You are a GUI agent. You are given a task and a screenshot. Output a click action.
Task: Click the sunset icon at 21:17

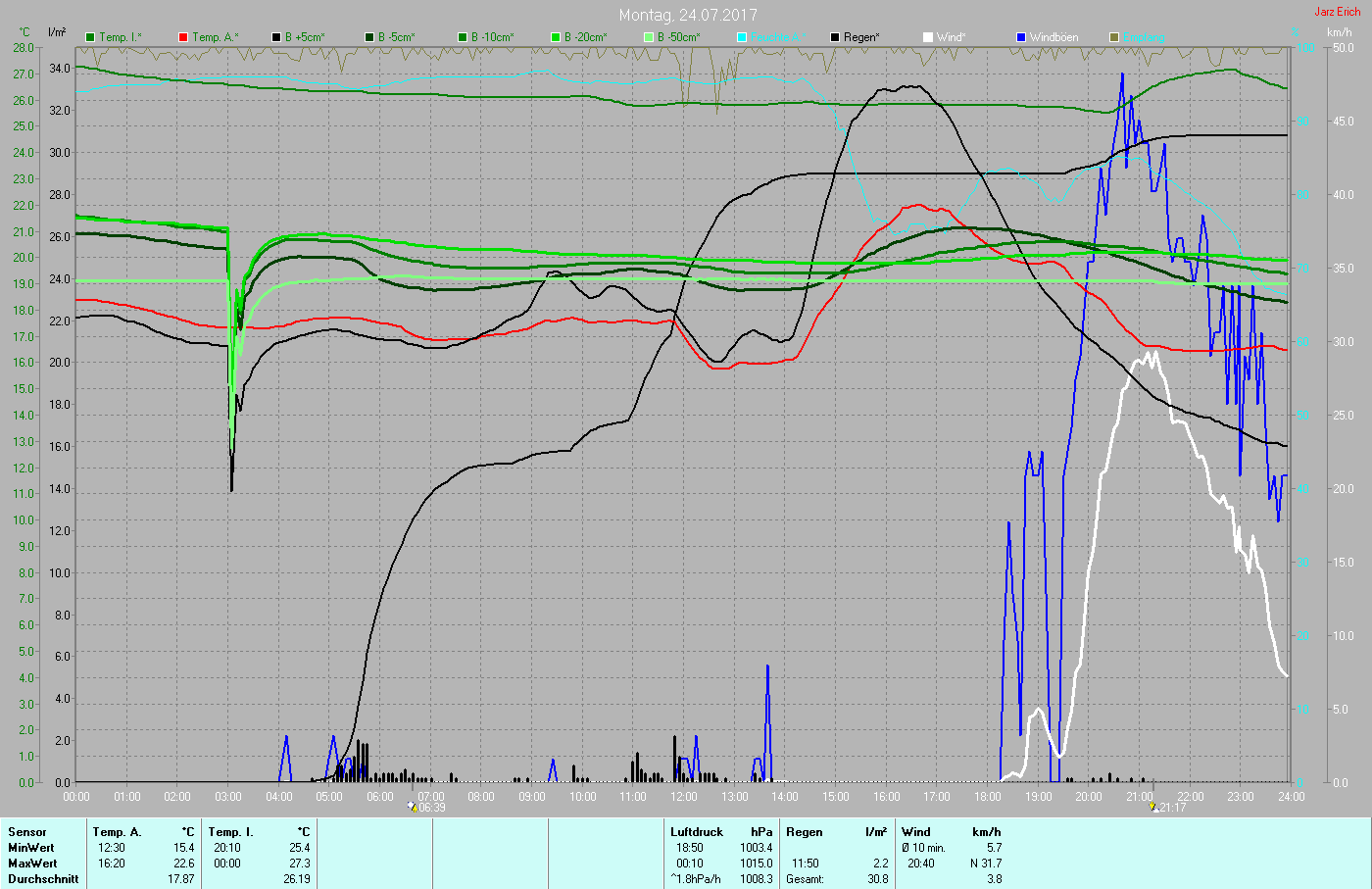coord(1153,807)
